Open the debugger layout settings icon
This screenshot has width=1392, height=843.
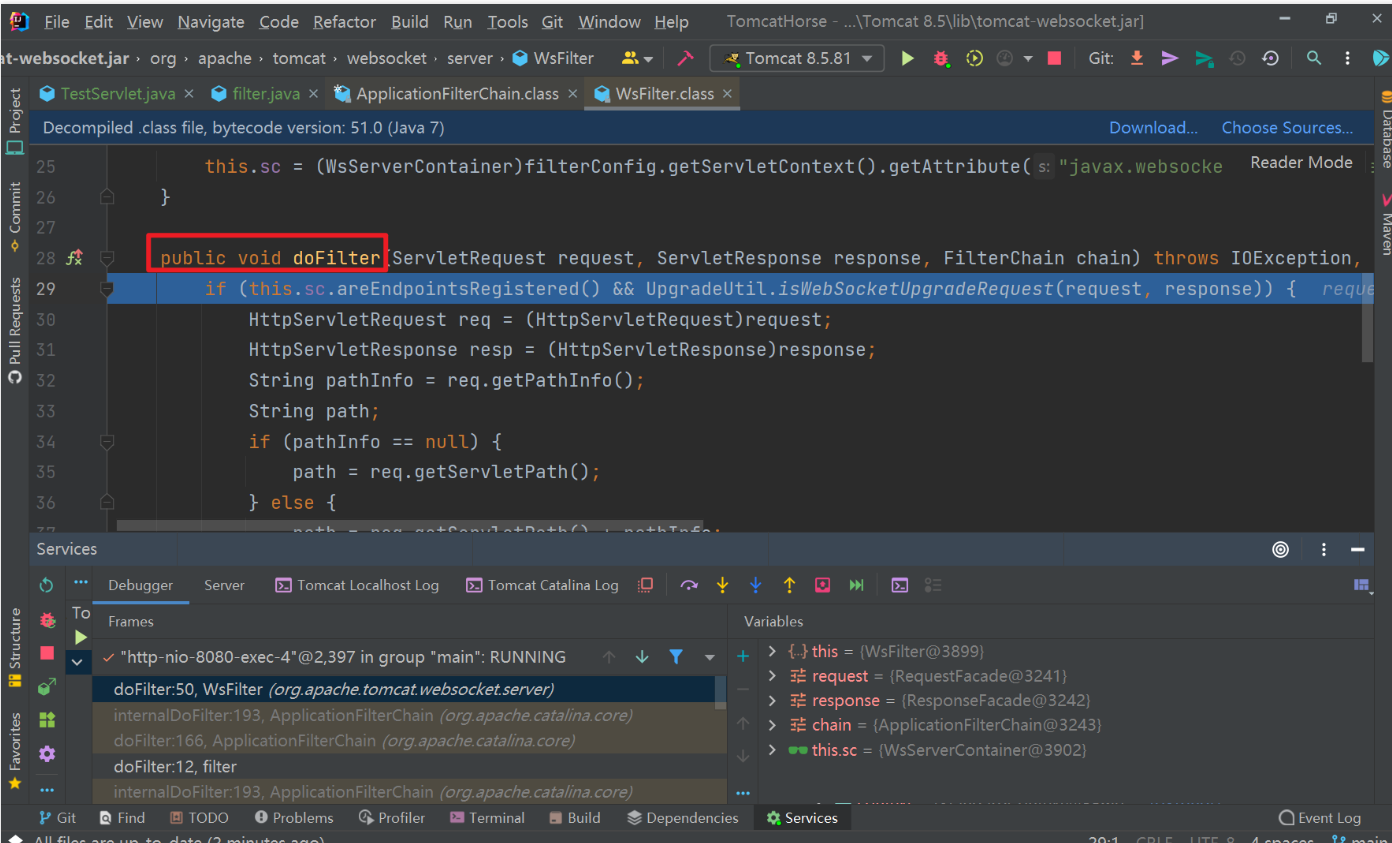pos(1361,585)
